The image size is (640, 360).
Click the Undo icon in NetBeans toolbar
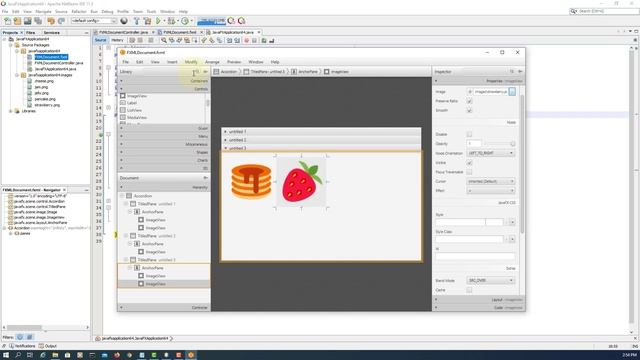click(51, 21)
